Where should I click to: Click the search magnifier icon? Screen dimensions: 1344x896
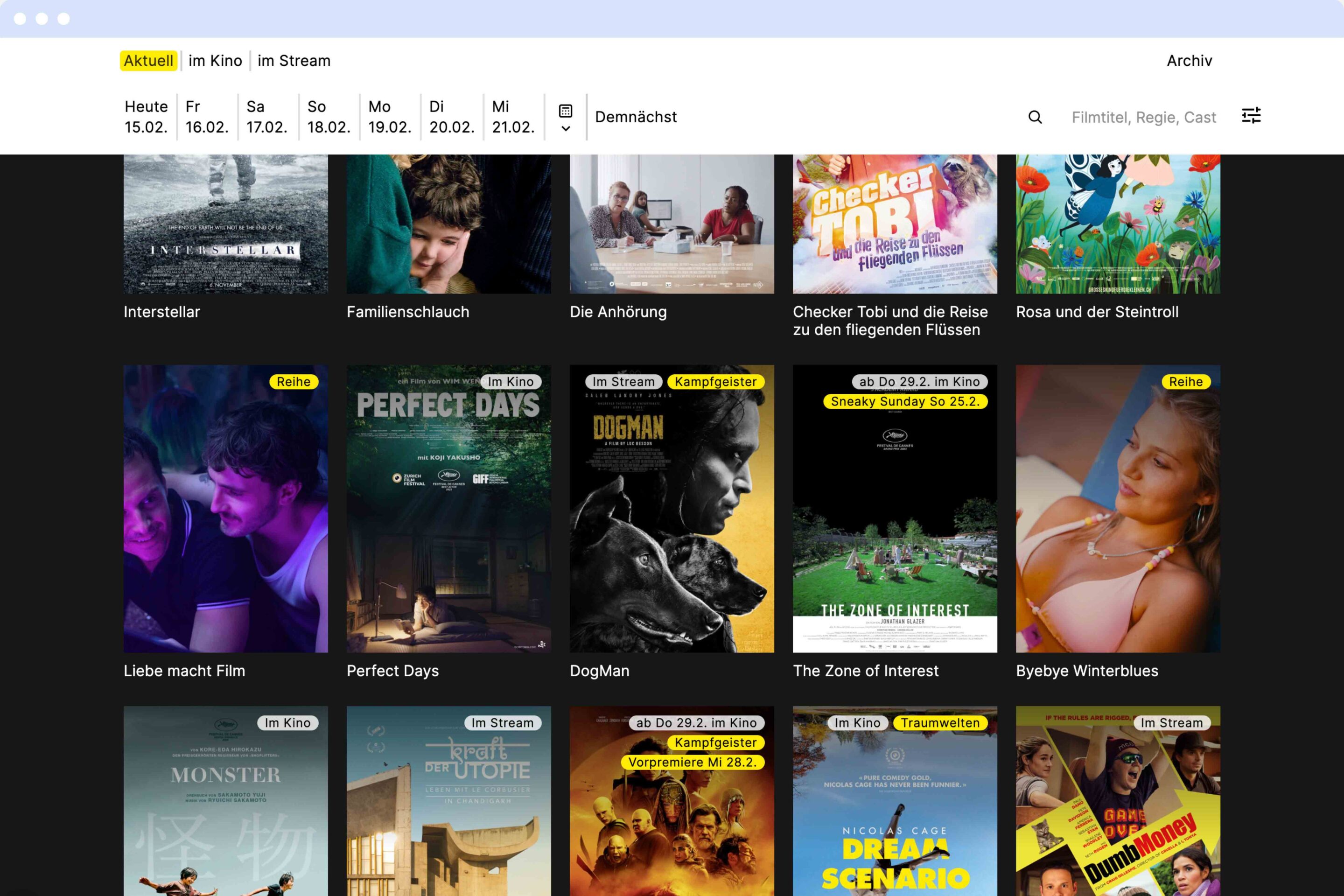coord(1035,117)
